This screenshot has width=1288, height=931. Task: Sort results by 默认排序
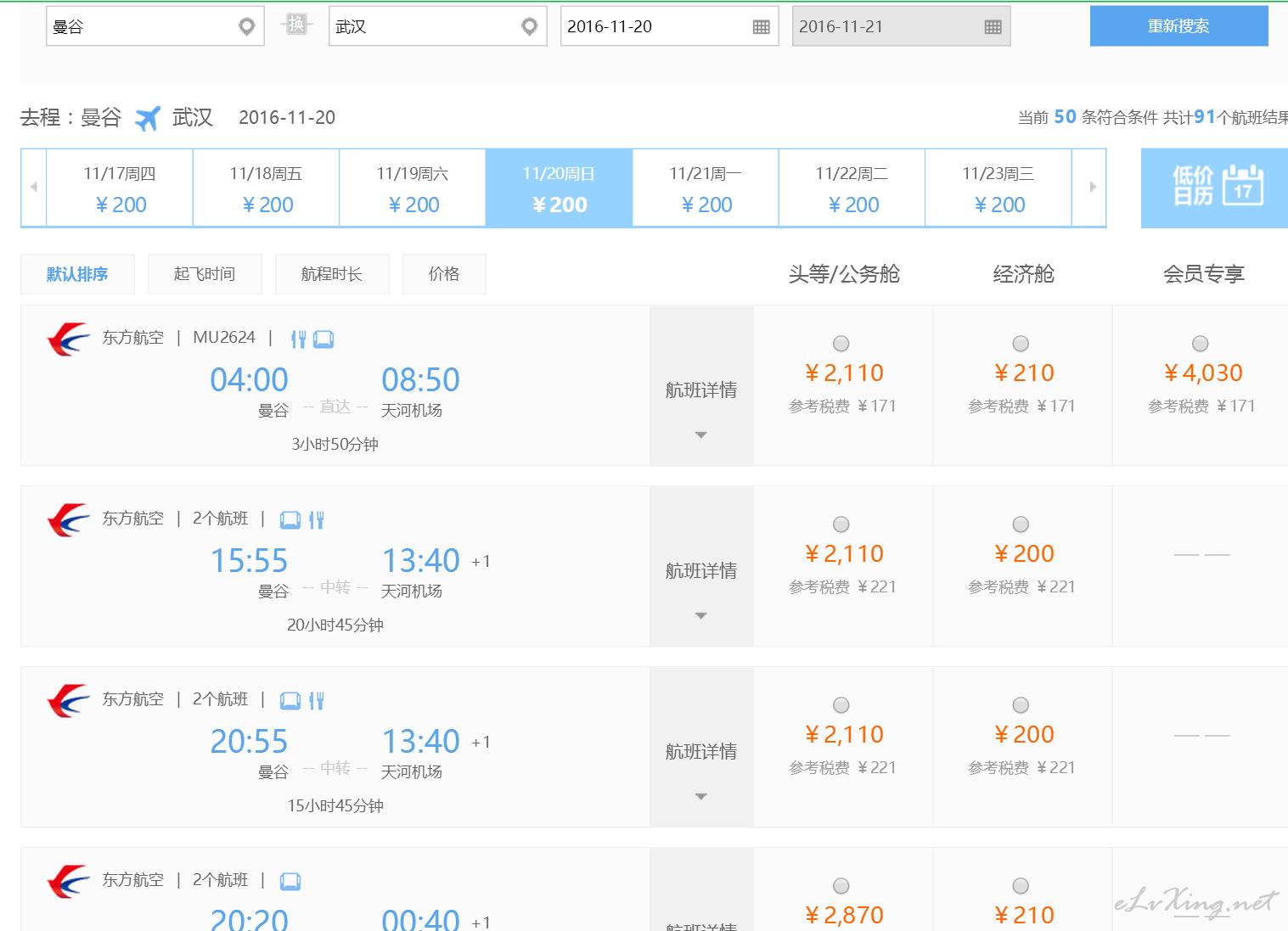click(77, 274)
